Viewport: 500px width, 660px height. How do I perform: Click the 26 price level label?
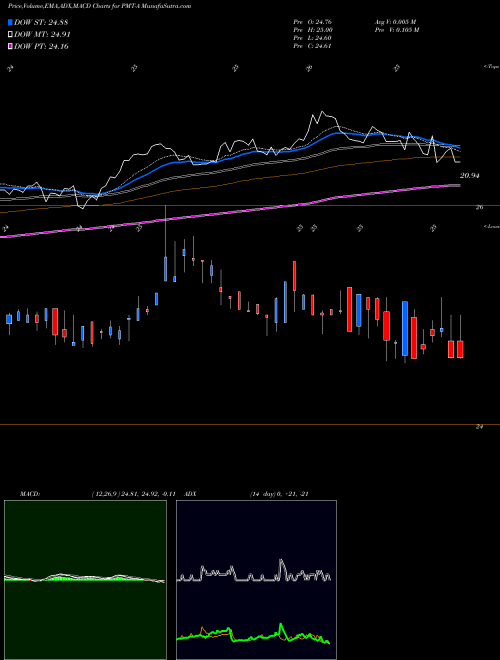coord(479,208)
